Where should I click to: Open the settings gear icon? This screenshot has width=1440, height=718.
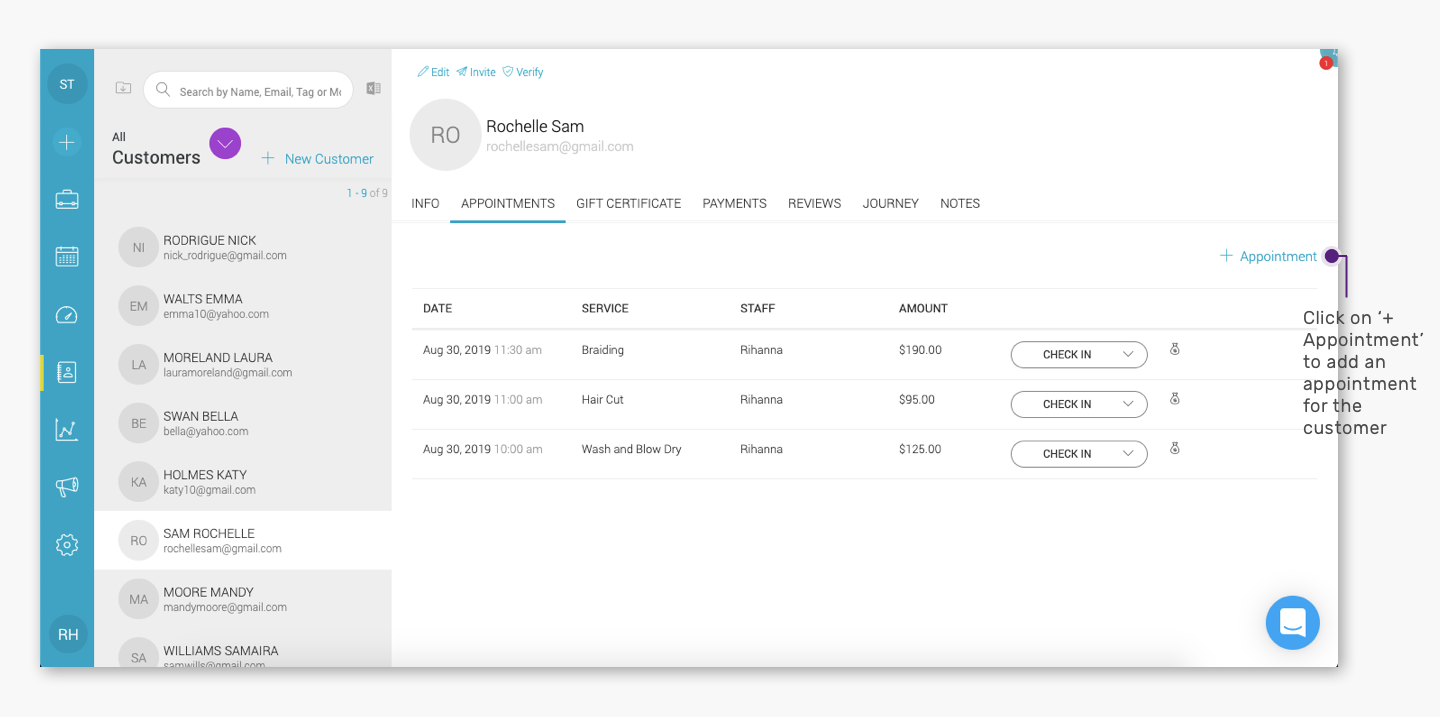tap(67, 545)
